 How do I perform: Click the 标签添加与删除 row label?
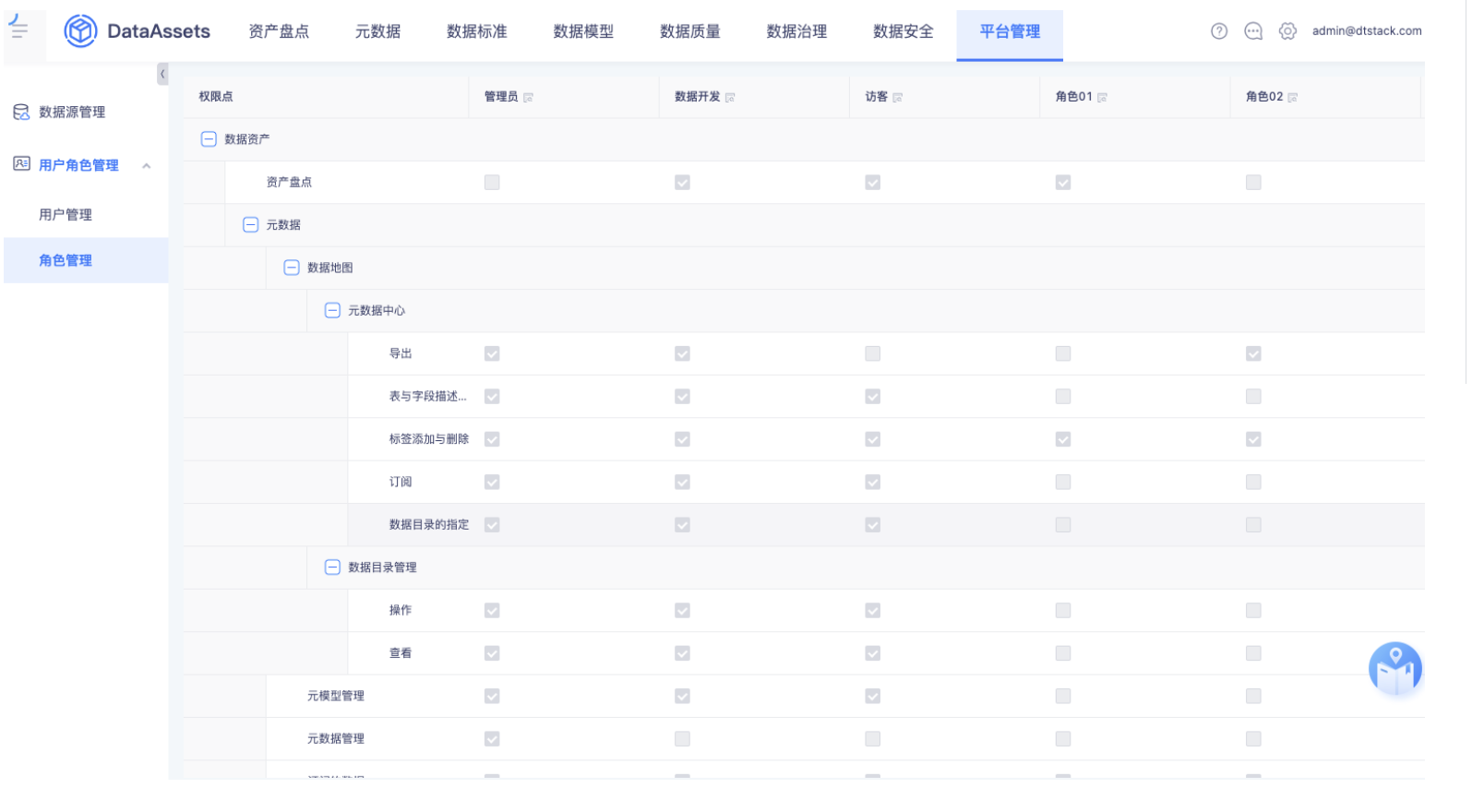[x=429, y=439]
